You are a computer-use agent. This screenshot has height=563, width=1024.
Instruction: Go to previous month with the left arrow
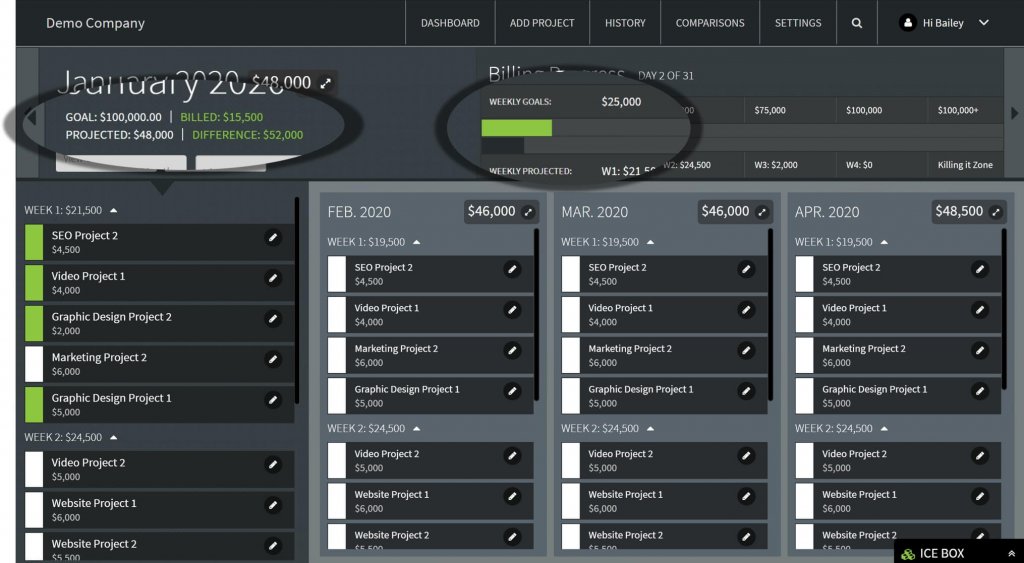pyautogui.click(x=30, y=117)
